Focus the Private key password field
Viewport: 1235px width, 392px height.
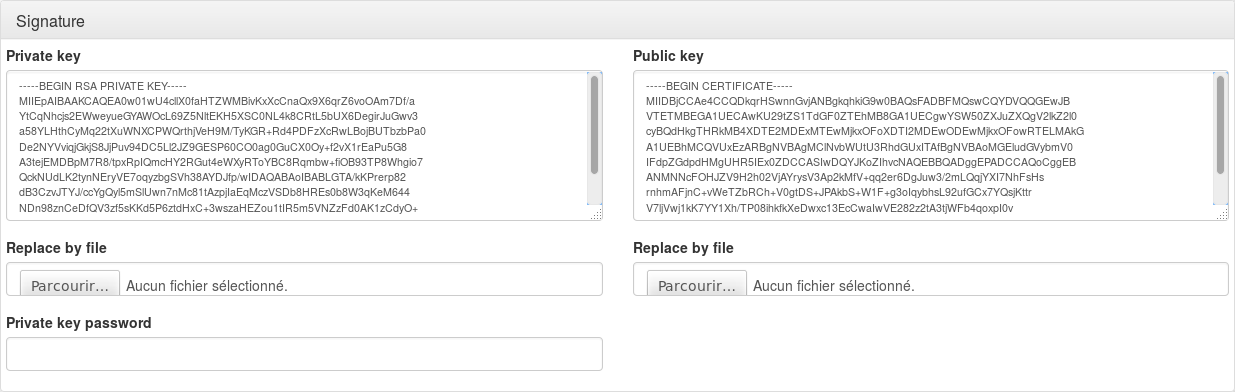(304, 354)
